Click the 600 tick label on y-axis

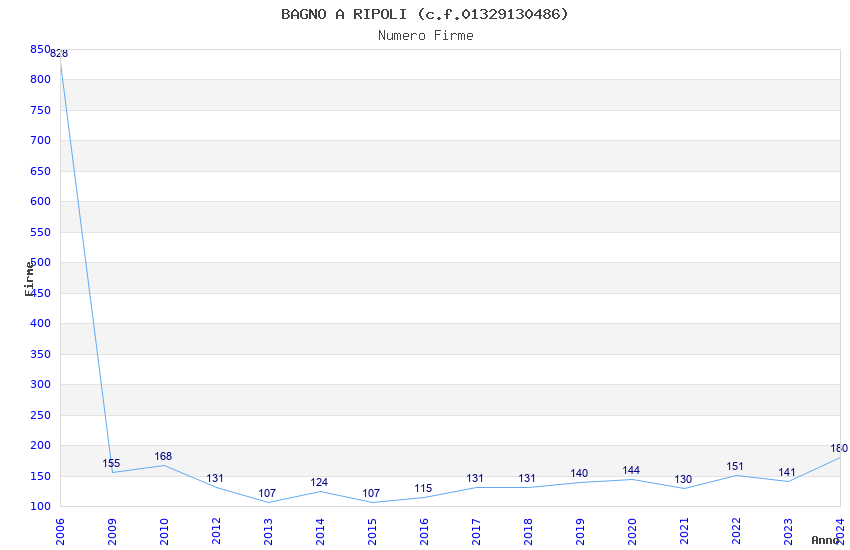[x=40, y=201]
